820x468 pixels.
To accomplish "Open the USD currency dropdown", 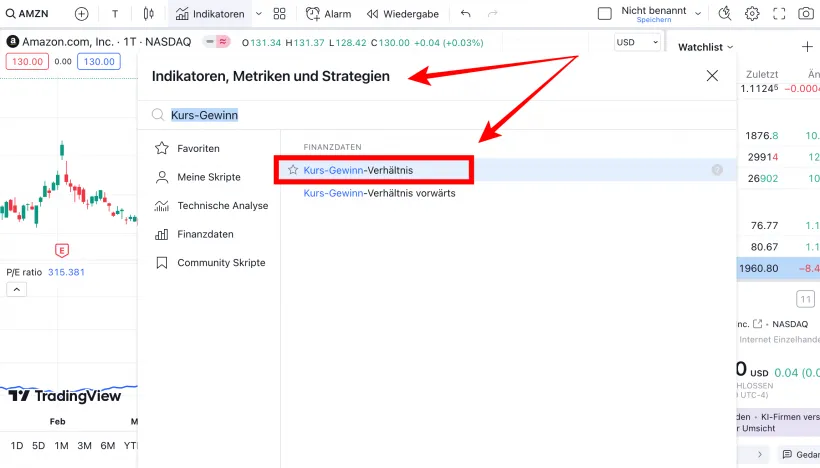I will coord(637,42).
